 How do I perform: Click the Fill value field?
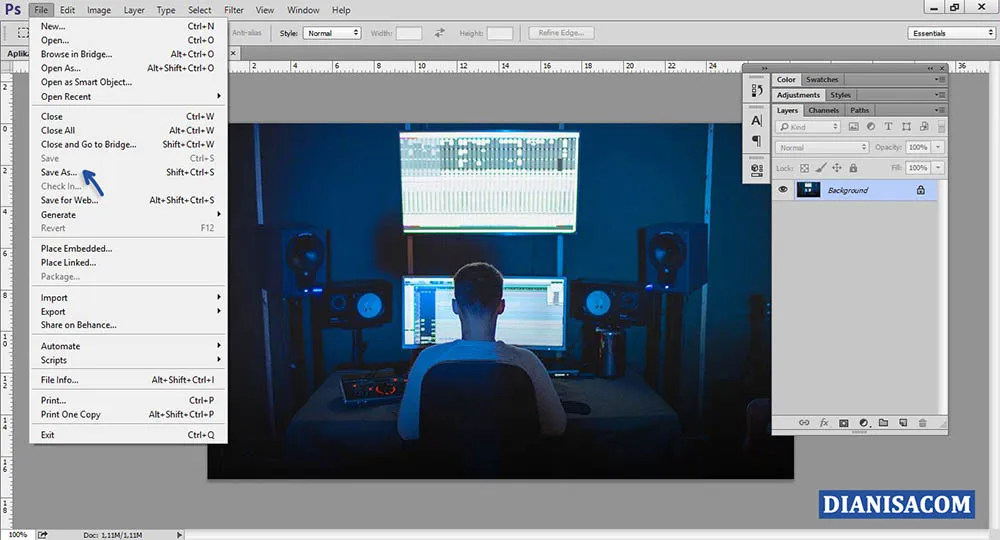[x=918, y=168]
